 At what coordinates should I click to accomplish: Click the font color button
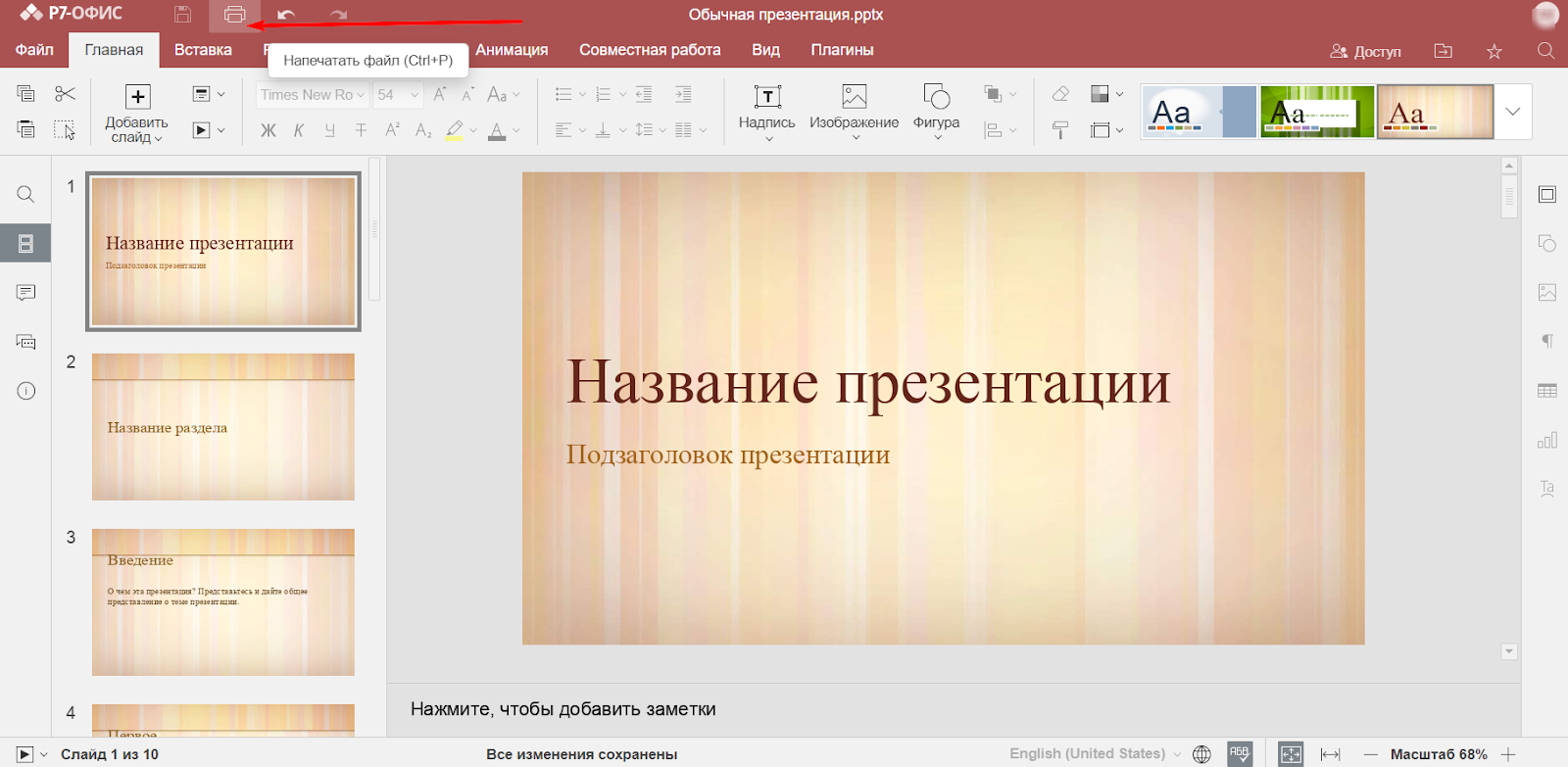point(497,130)
